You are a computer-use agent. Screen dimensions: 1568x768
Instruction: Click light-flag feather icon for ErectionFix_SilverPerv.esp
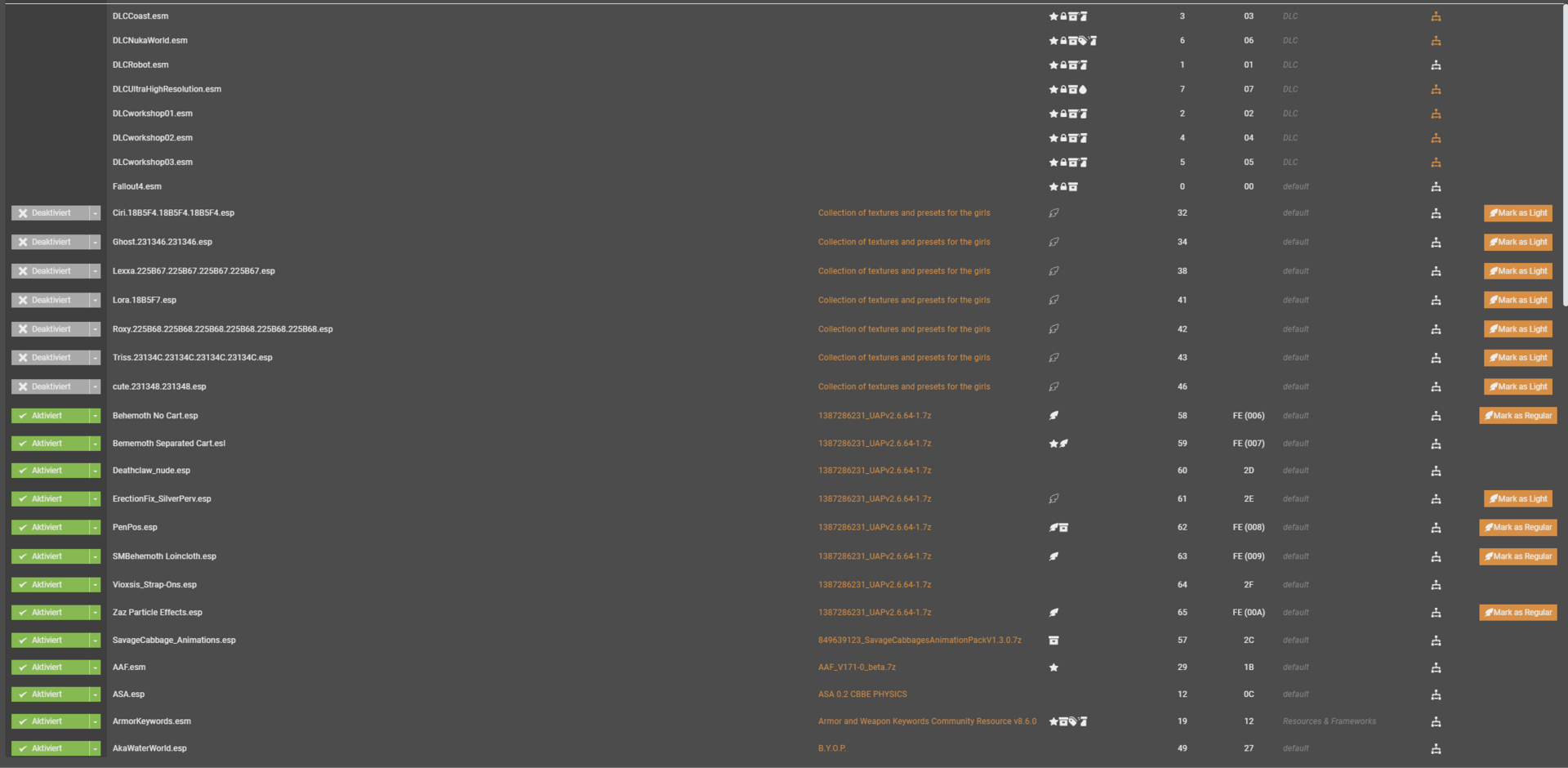(1053, 499)
